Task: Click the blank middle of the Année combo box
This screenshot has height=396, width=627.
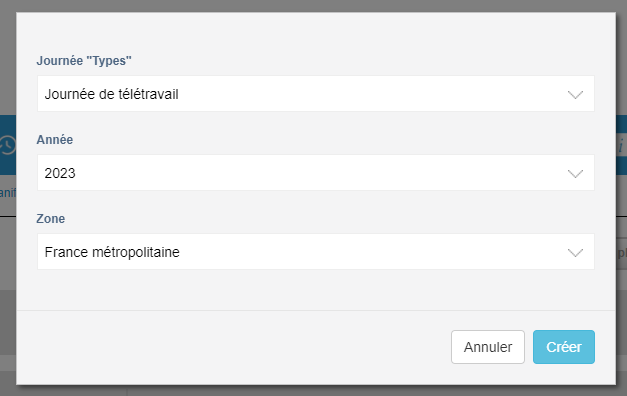Action: point(320,173)
